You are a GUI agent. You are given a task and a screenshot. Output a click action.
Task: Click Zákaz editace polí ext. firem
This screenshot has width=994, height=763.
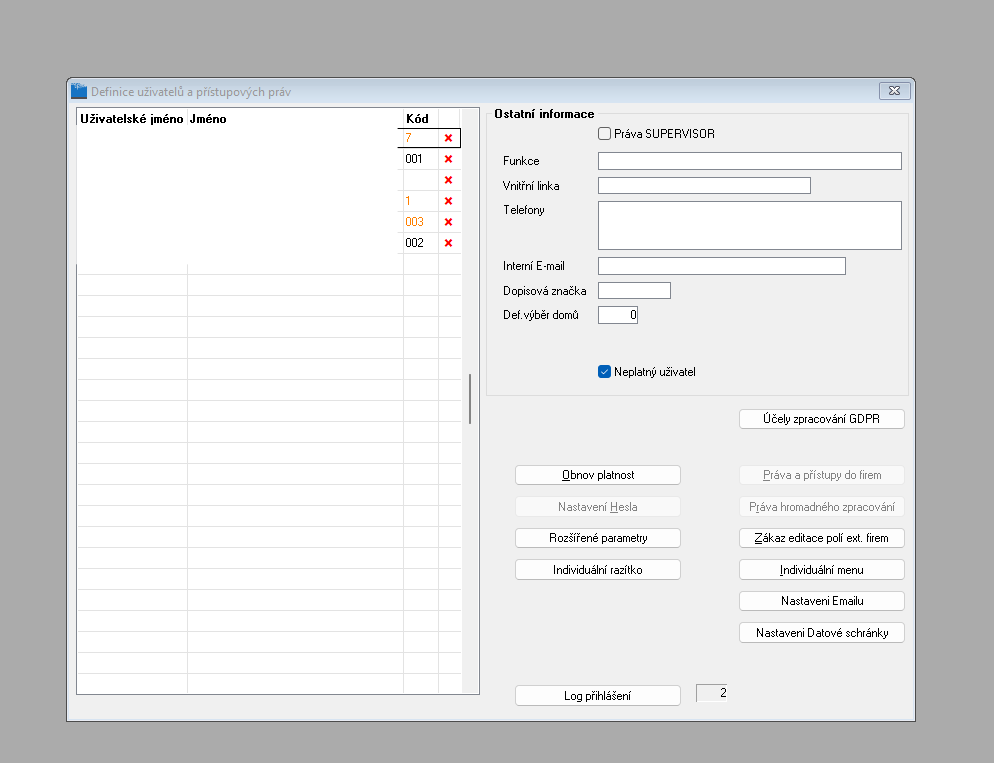[x=822, y=538]
